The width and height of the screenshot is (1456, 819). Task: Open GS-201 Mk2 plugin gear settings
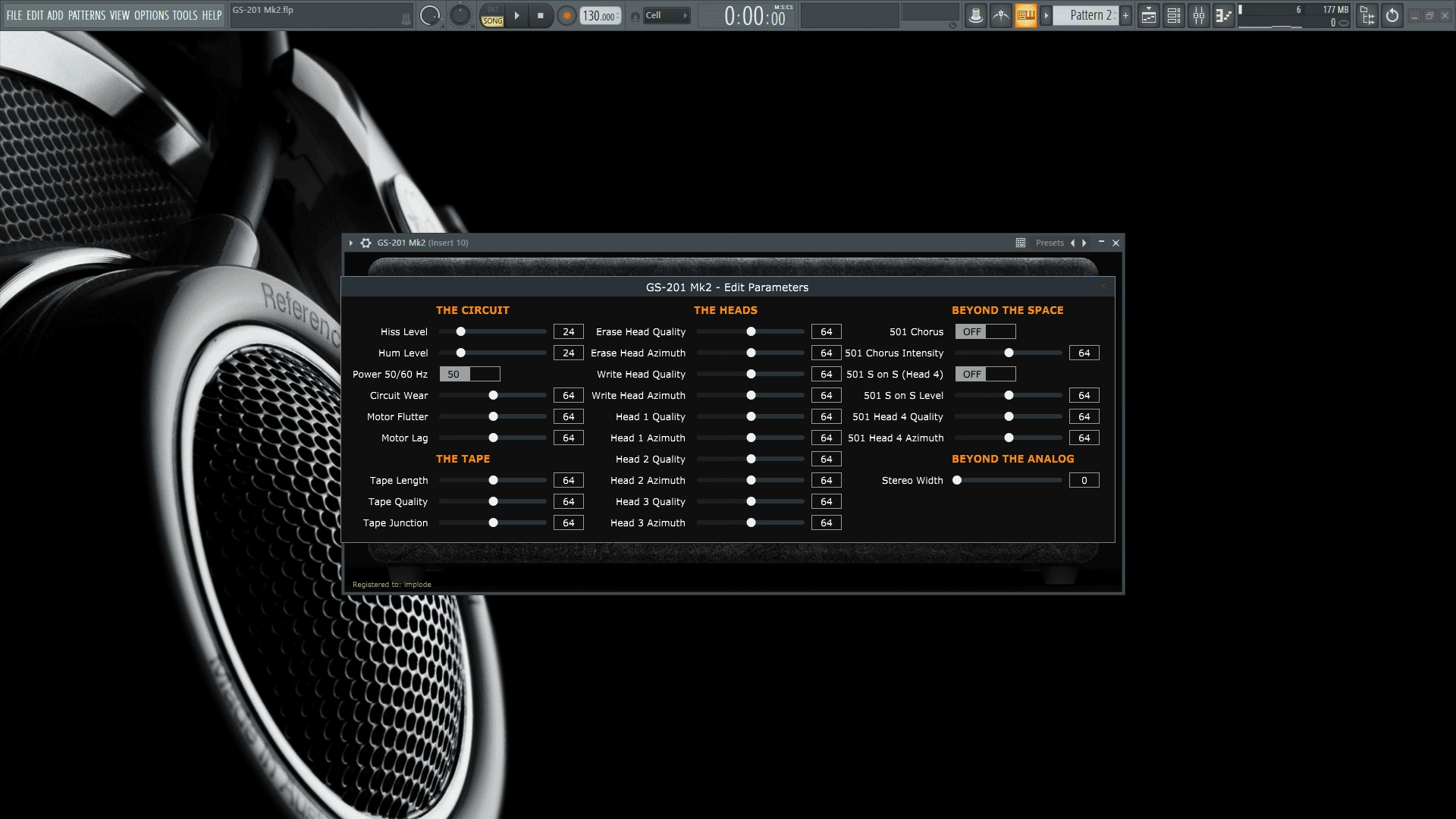(366, 243)
